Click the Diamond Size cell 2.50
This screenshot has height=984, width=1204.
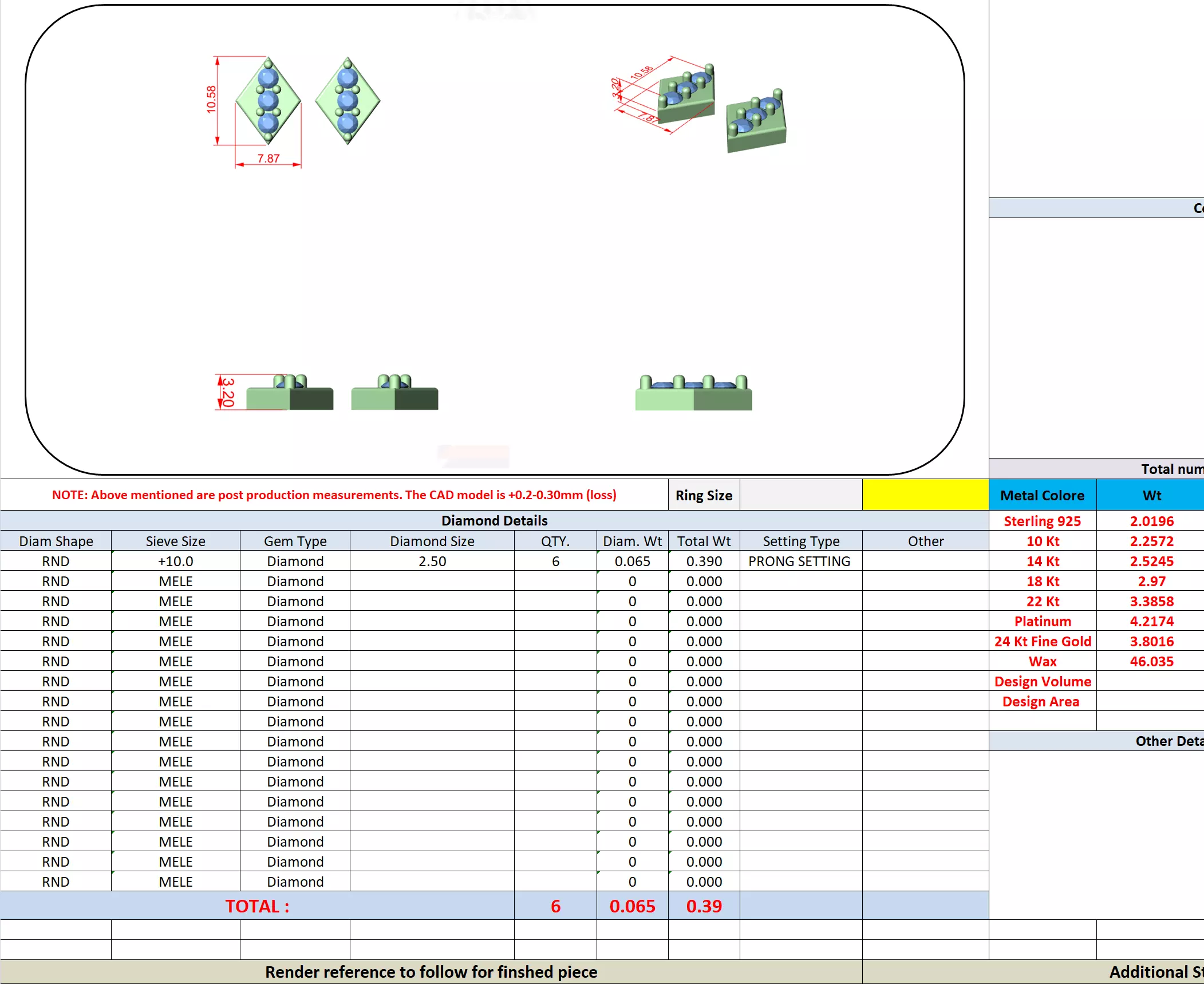(x=432, y=561)
